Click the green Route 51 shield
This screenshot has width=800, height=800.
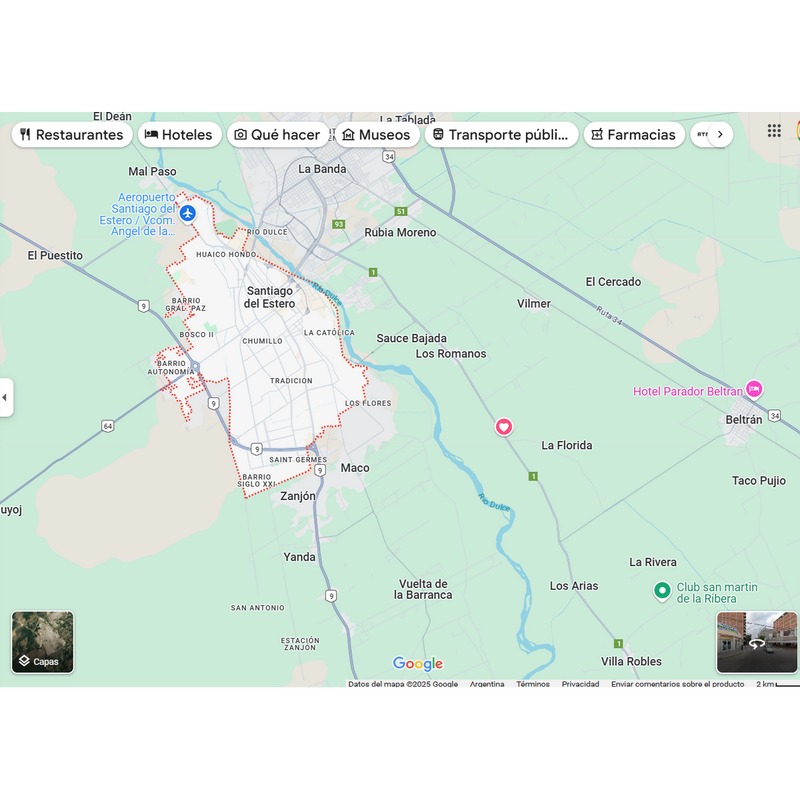coord(401,211)
